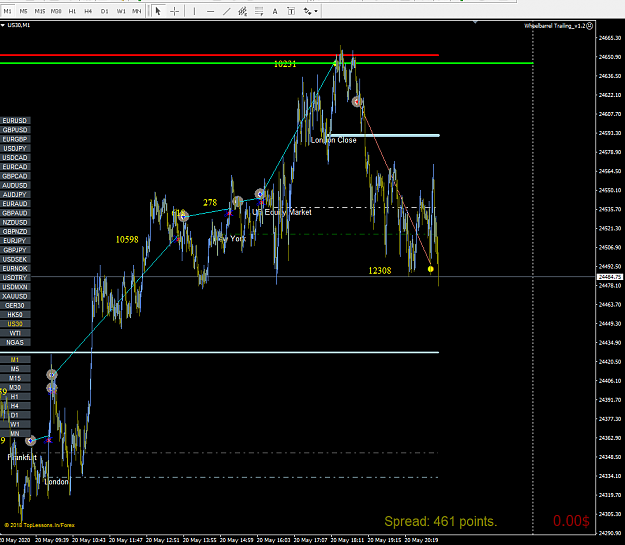Viewport: 625px width, 545px height.
Task: Load the EURGBP symbol button
Action: [x=15, y=139]
